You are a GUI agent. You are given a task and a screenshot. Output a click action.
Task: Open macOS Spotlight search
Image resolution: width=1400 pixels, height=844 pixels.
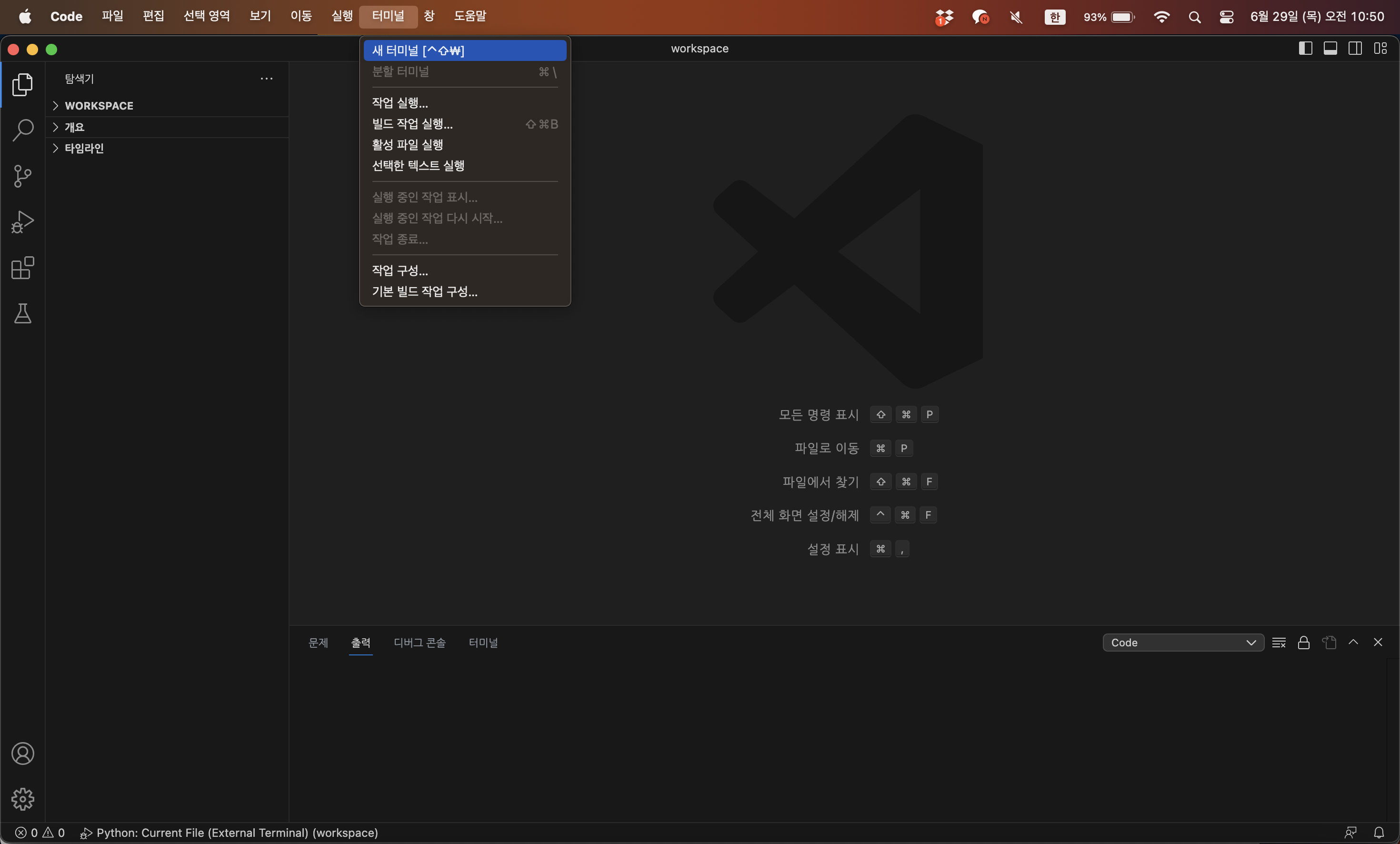click(x=1194, y=17)
